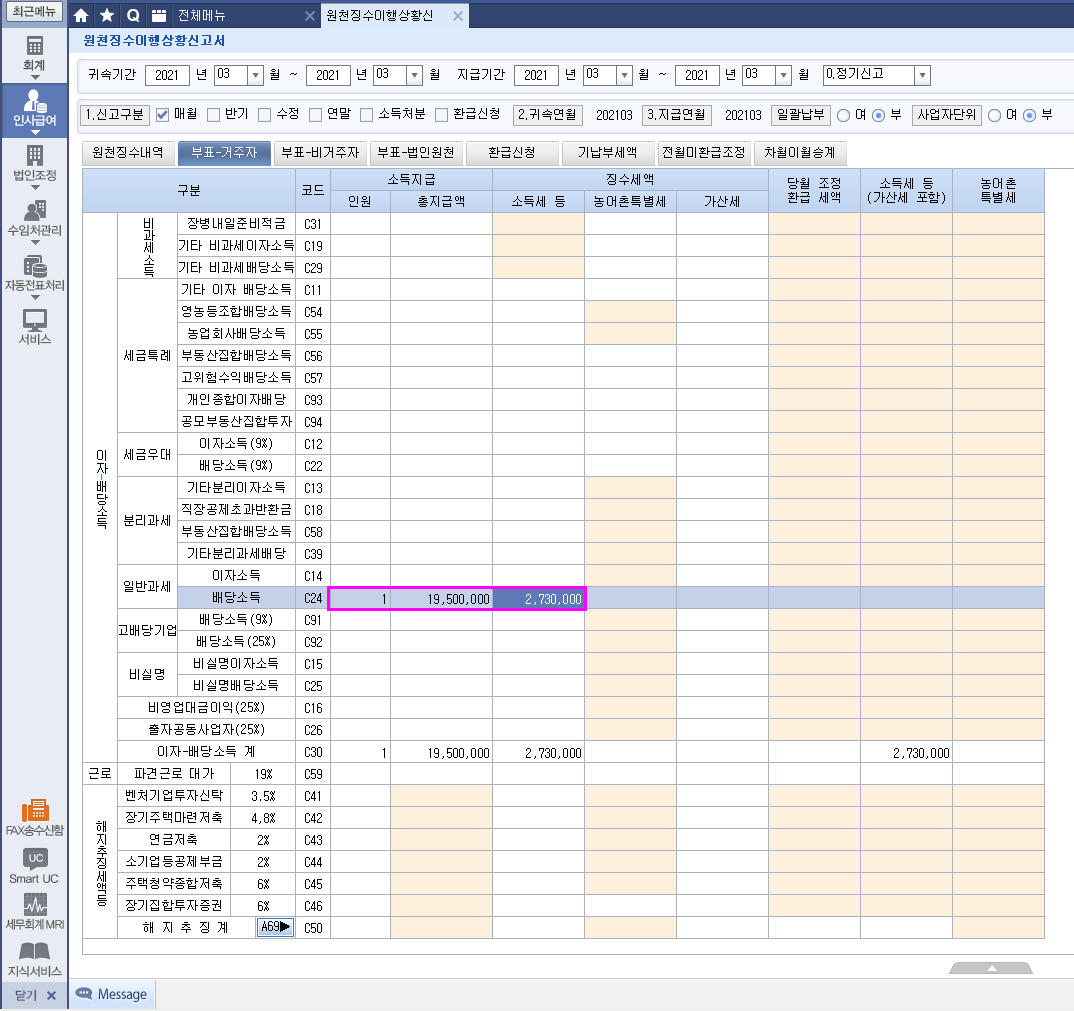Switch to 부표-비거주자 tab
The image size is (1074, 1011).
tap(320, 153)
